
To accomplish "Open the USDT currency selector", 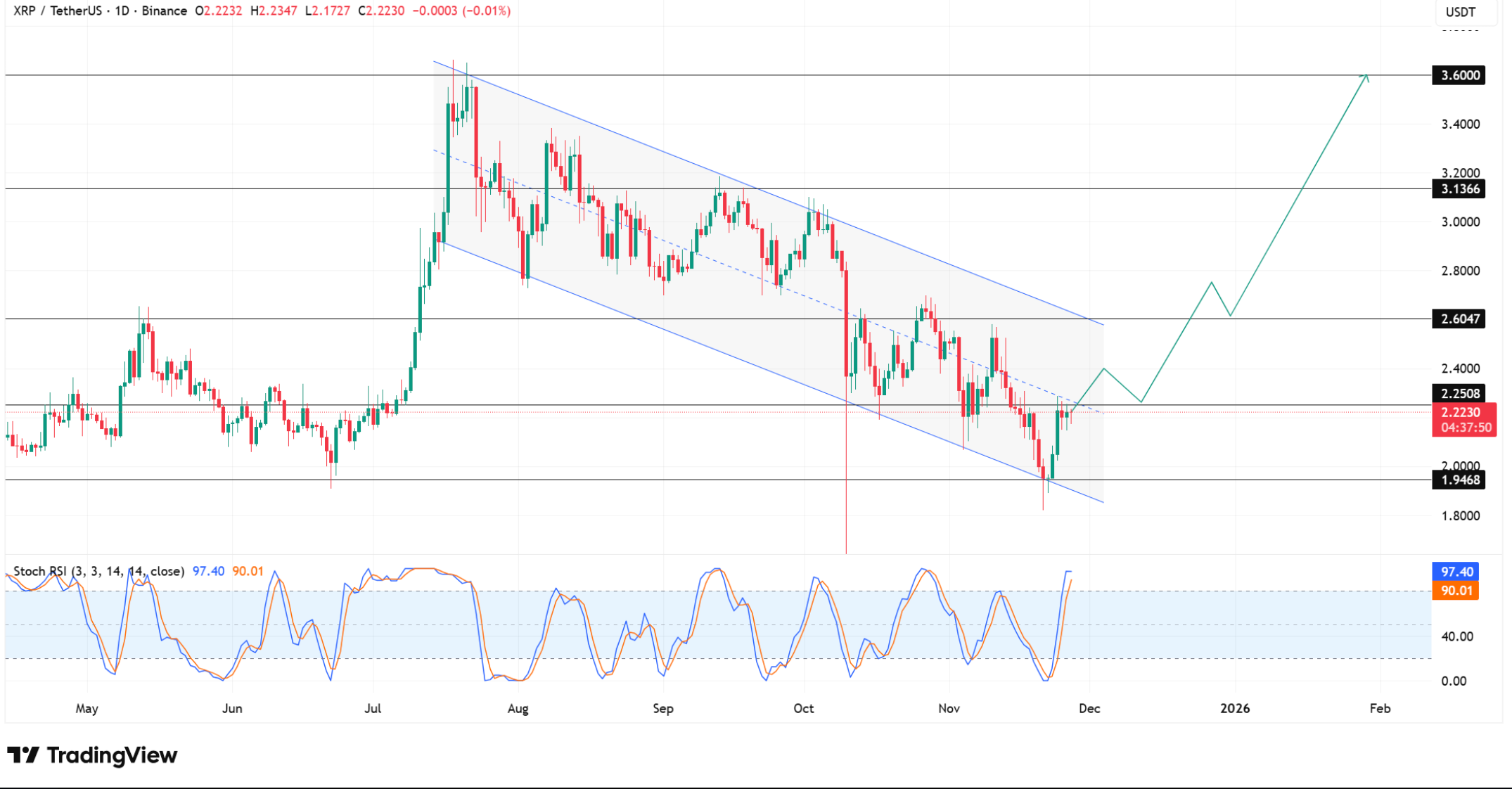I will 1460,12.
